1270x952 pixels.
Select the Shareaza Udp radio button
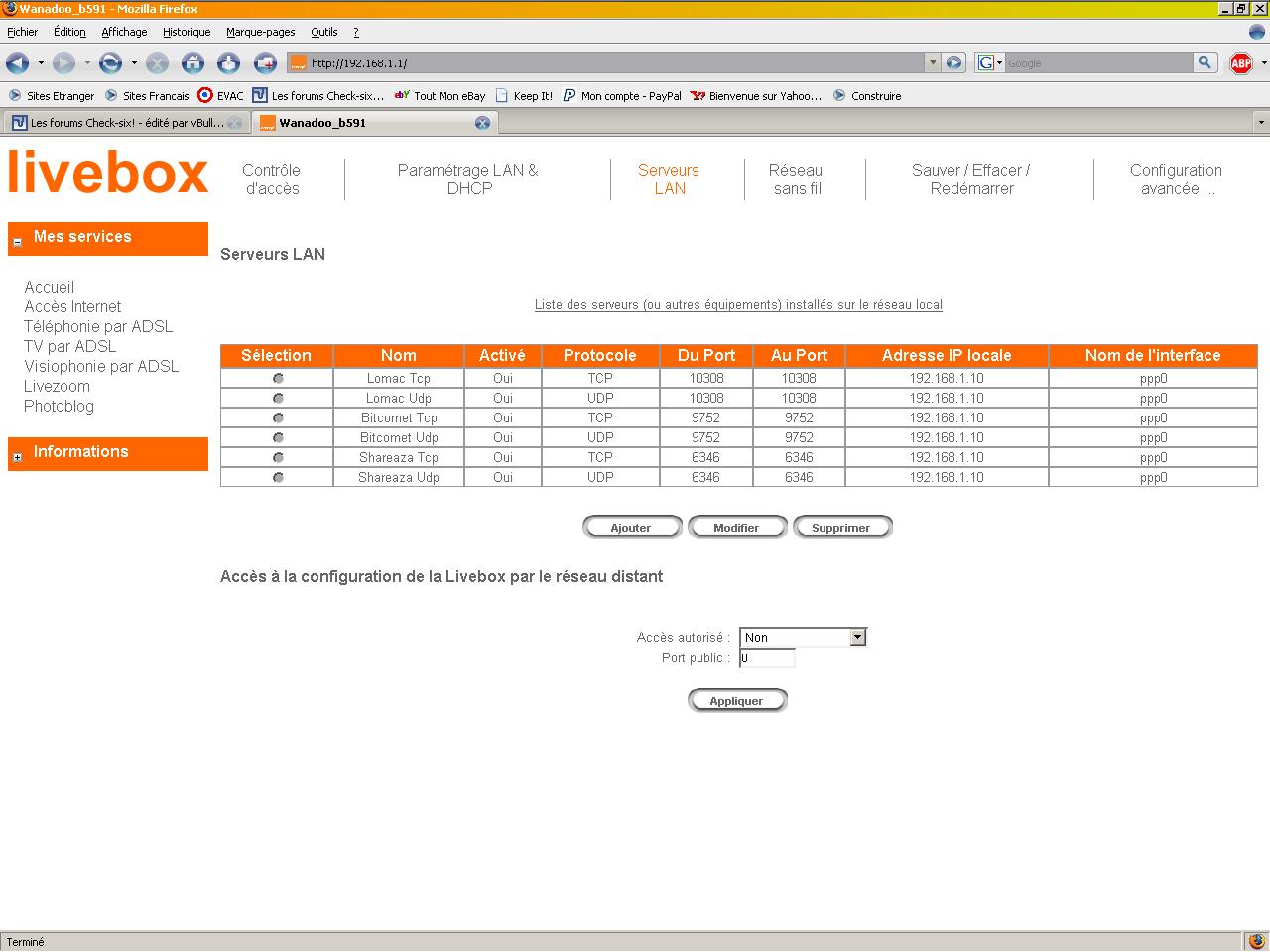click(x=278, y=478)
